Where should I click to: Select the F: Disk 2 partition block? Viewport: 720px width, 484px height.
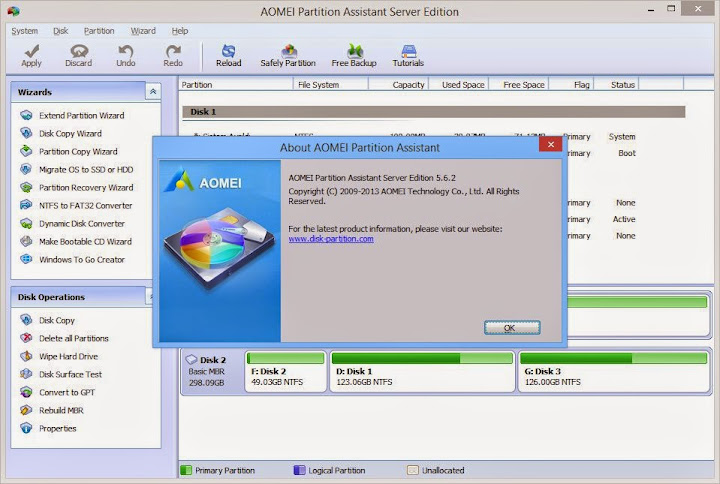[x=286, y=372]
